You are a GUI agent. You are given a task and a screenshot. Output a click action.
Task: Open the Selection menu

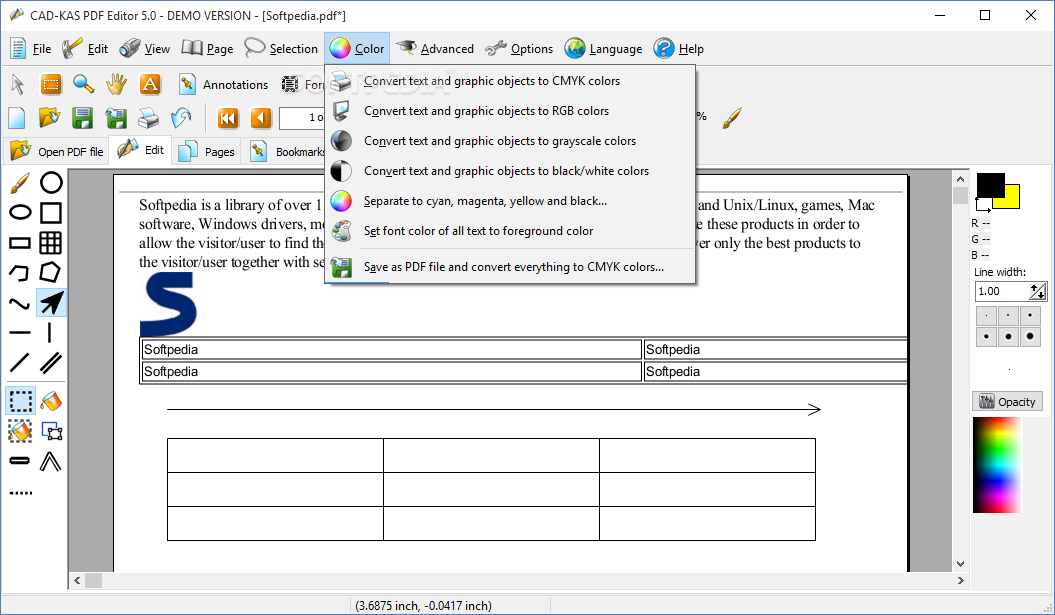click(281, 48)
